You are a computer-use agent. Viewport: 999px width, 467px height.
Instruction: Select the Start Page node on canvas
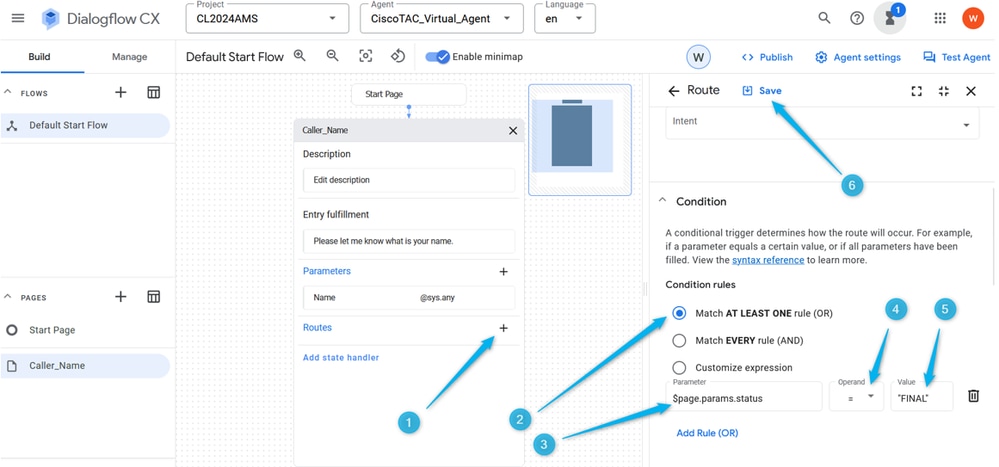pos(408,94)
